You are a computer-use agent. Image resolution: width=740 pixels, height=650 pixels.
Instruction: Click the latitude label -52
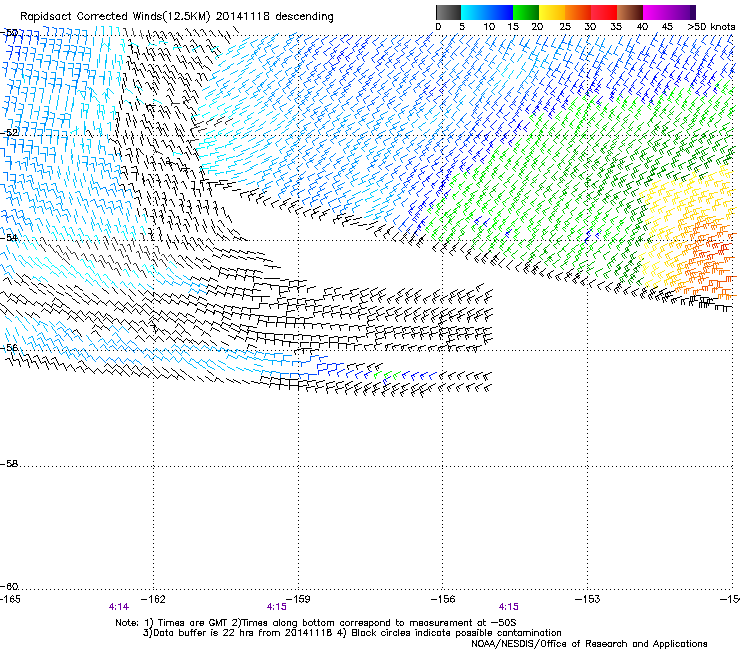point(9,133)
